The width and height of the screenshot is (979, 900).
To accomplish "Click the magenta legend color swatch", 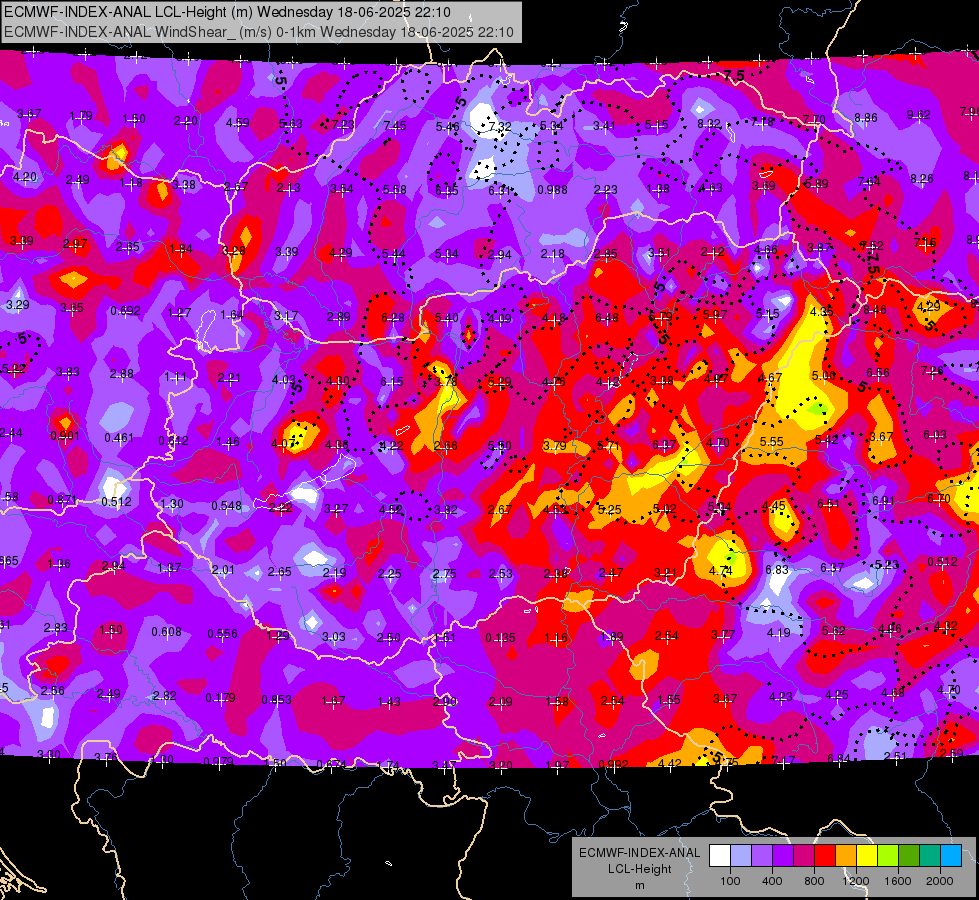I will (804, 855).
